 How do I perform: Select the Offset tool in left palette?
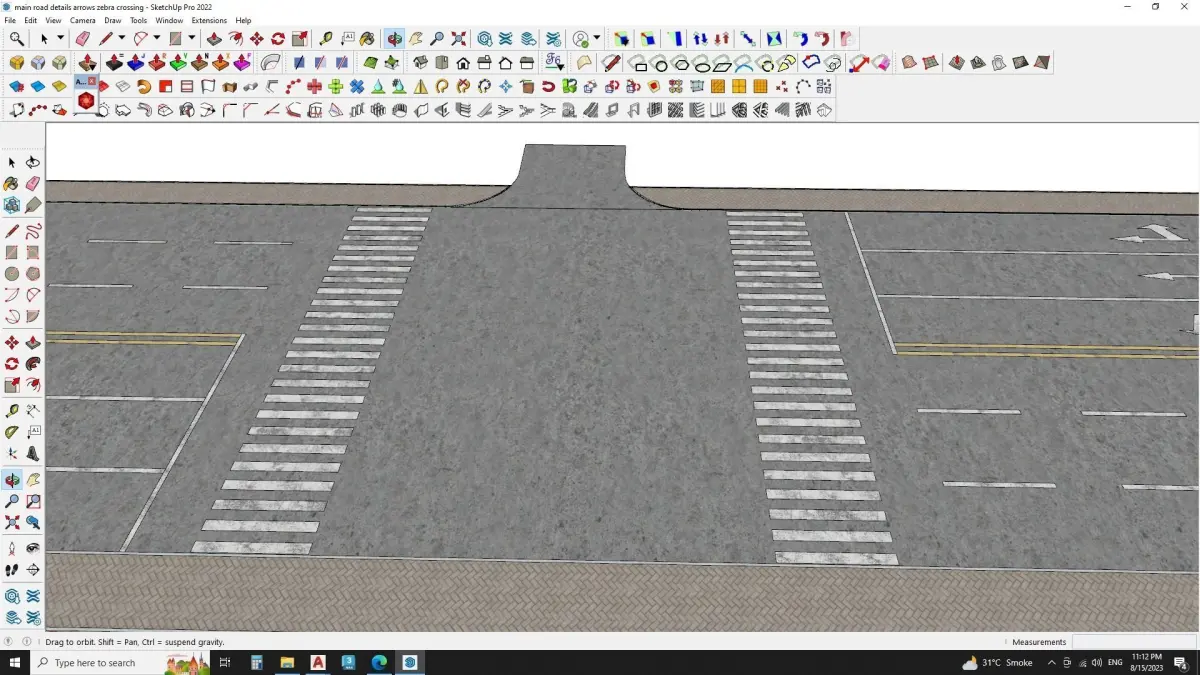pos(33,384)
